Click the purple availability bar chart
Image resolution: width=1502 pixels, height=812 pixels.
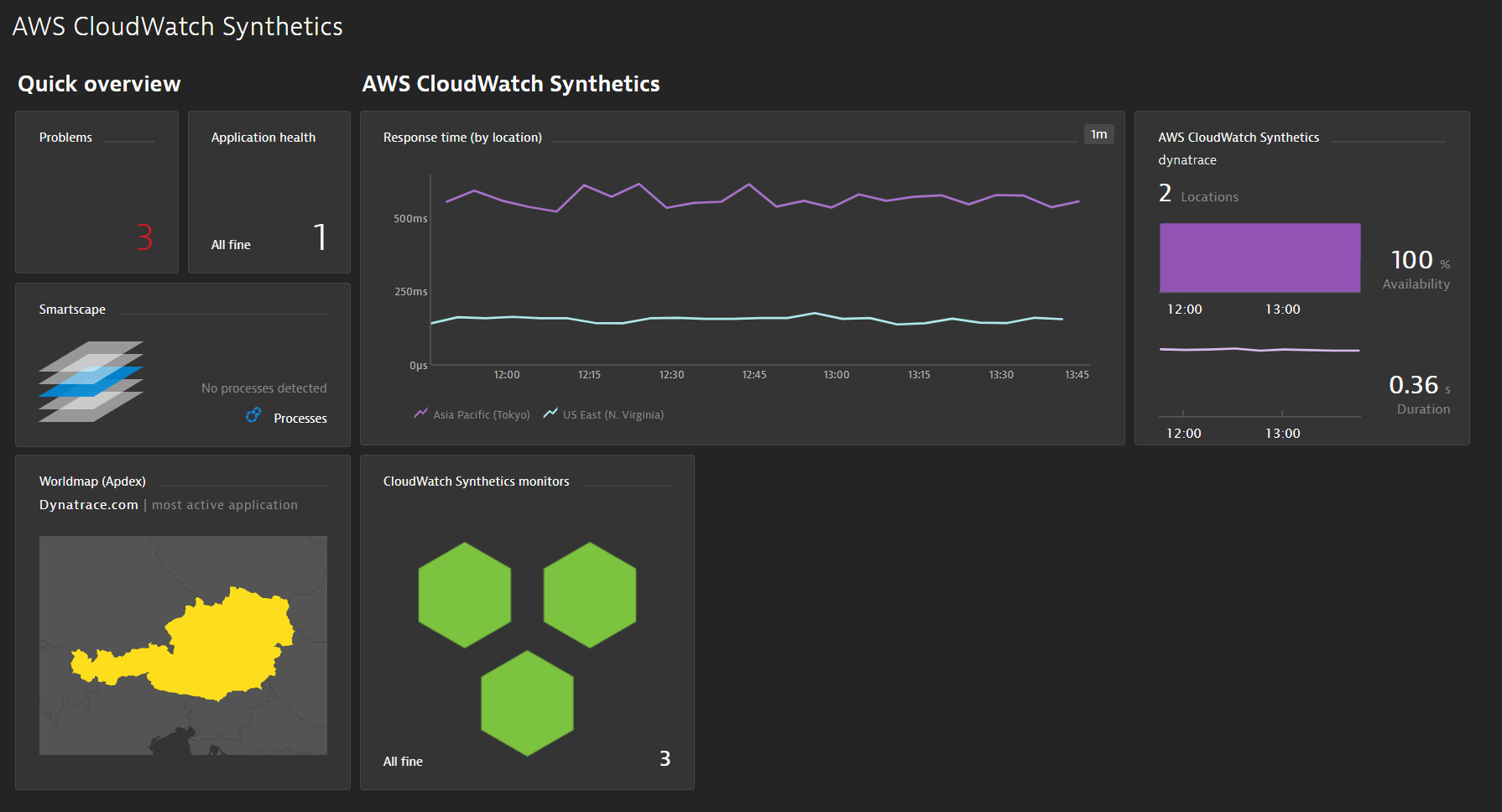[1259, 258]
